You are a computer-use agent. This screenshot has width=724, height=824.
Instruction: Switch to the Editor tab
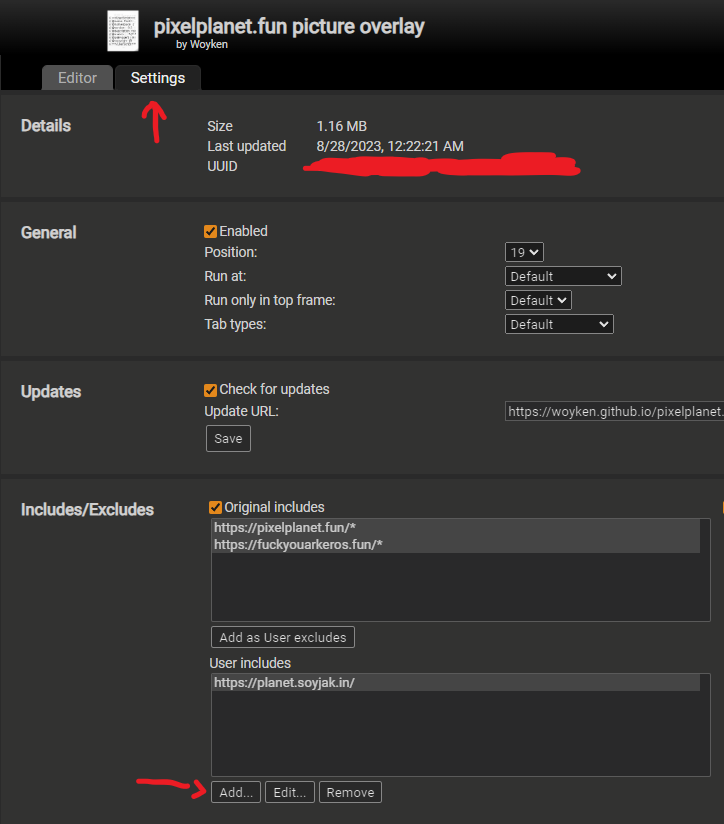(x=77, y=78)
